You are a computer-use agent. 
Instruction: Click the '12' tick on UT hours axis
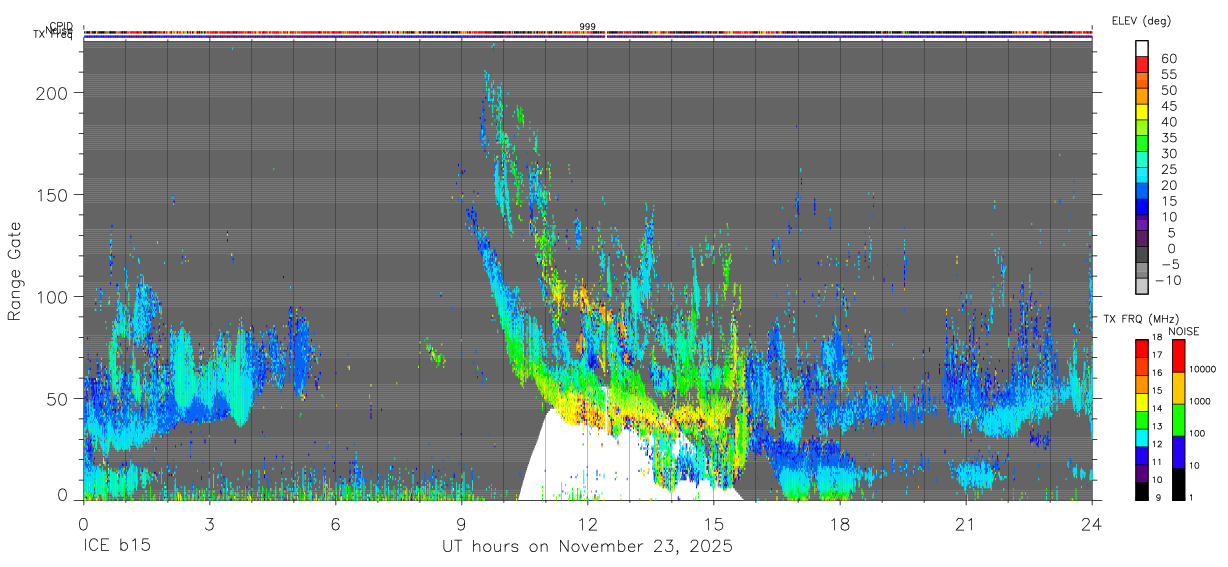pyautogui.click(x=588, y=524)
